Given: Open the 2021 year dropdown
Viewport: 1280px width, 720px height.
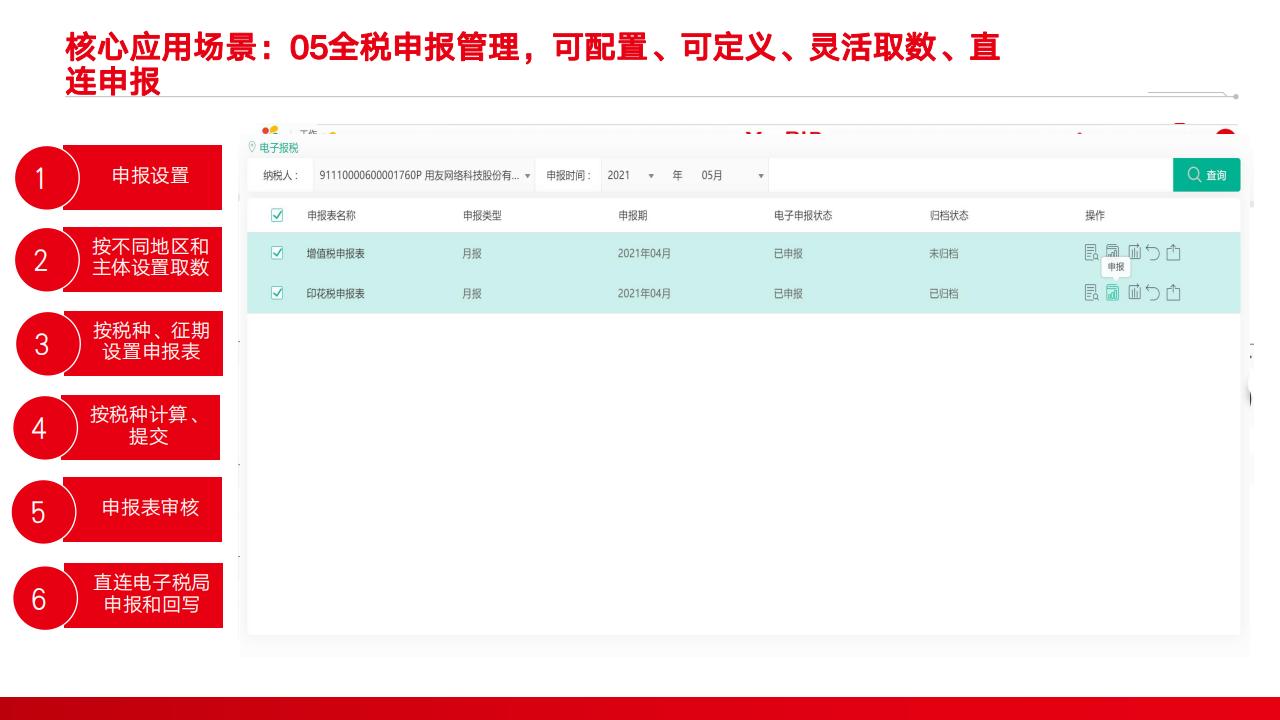Looking at the screenshot, I should click(x=630, y=175).
